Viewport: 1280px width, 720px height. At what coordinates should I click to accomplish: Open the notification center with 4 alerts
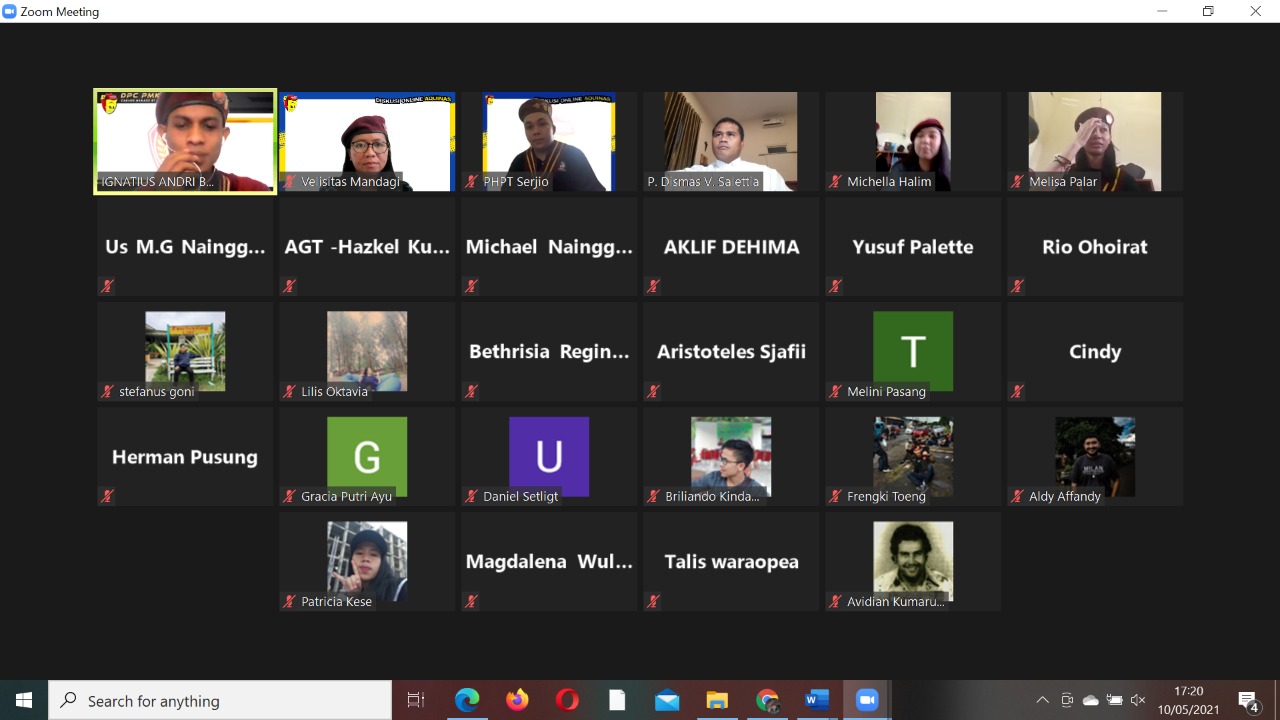1248,701
